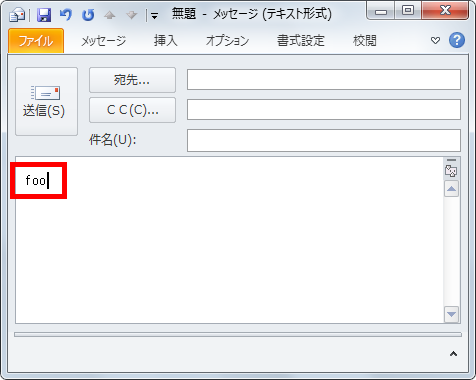This screenshot has height=380, width=476.
Task: Save the message with the floppy disk icon
Action: [x=44, y=15]
